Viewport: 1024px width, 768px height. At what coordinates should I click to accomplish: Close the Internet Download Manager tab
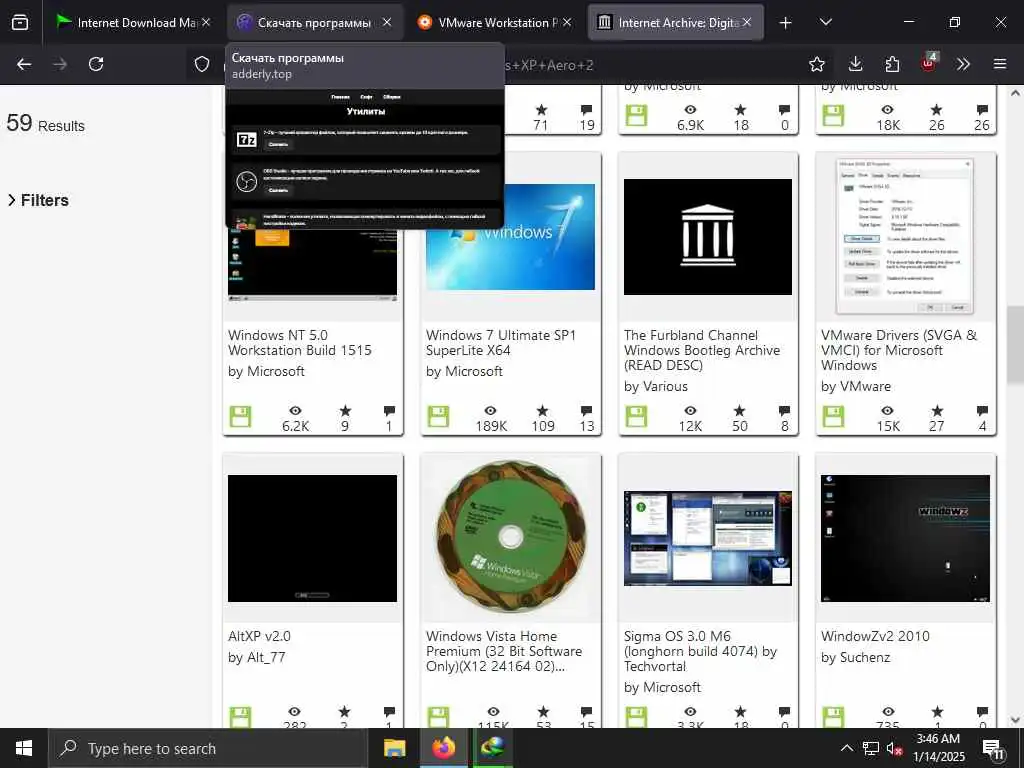point(206,22)
